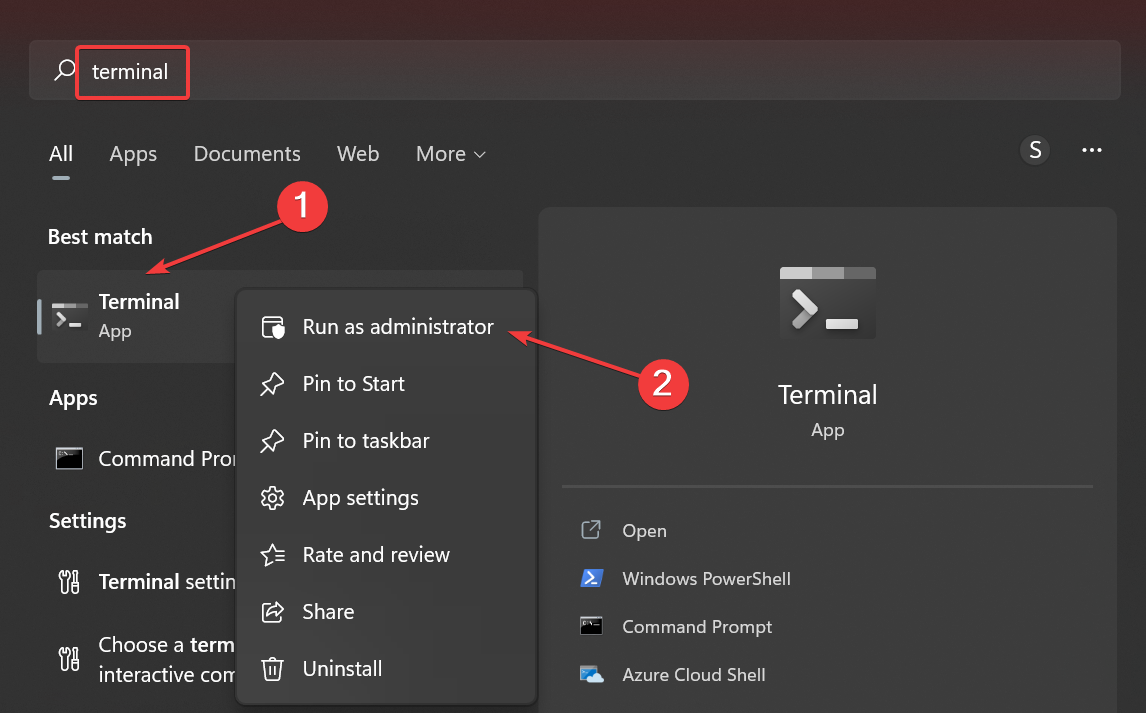Click the large Terminal icon in preview pane
Screen dimensions: 1146x713
pyautogui.click(x=827, y=303)
